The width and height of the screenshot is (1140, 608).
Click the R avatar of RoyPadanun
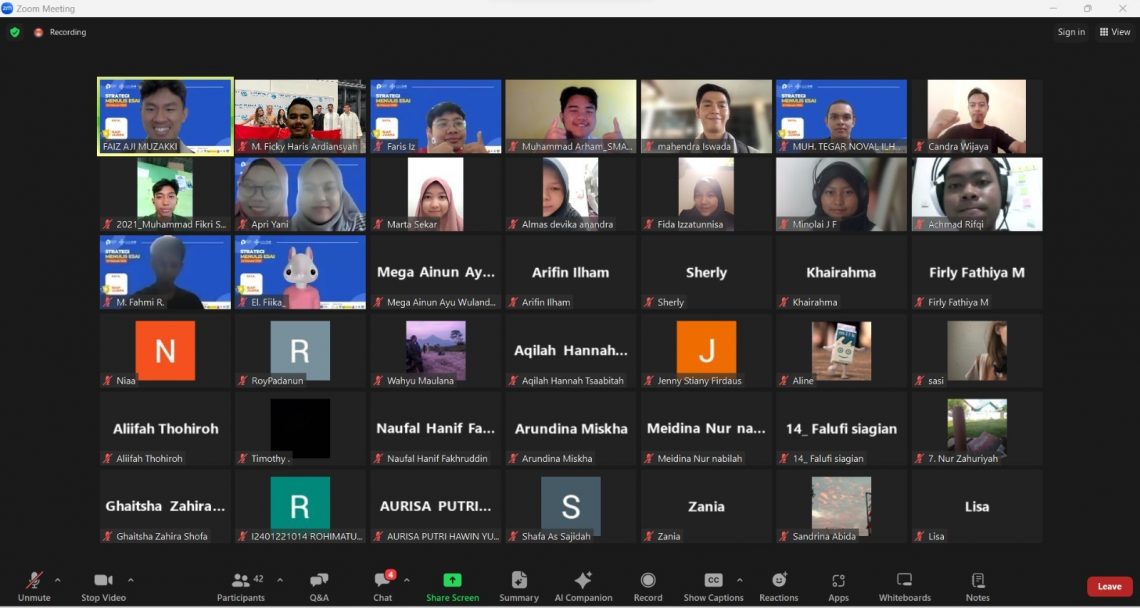(x=300, y=351)
